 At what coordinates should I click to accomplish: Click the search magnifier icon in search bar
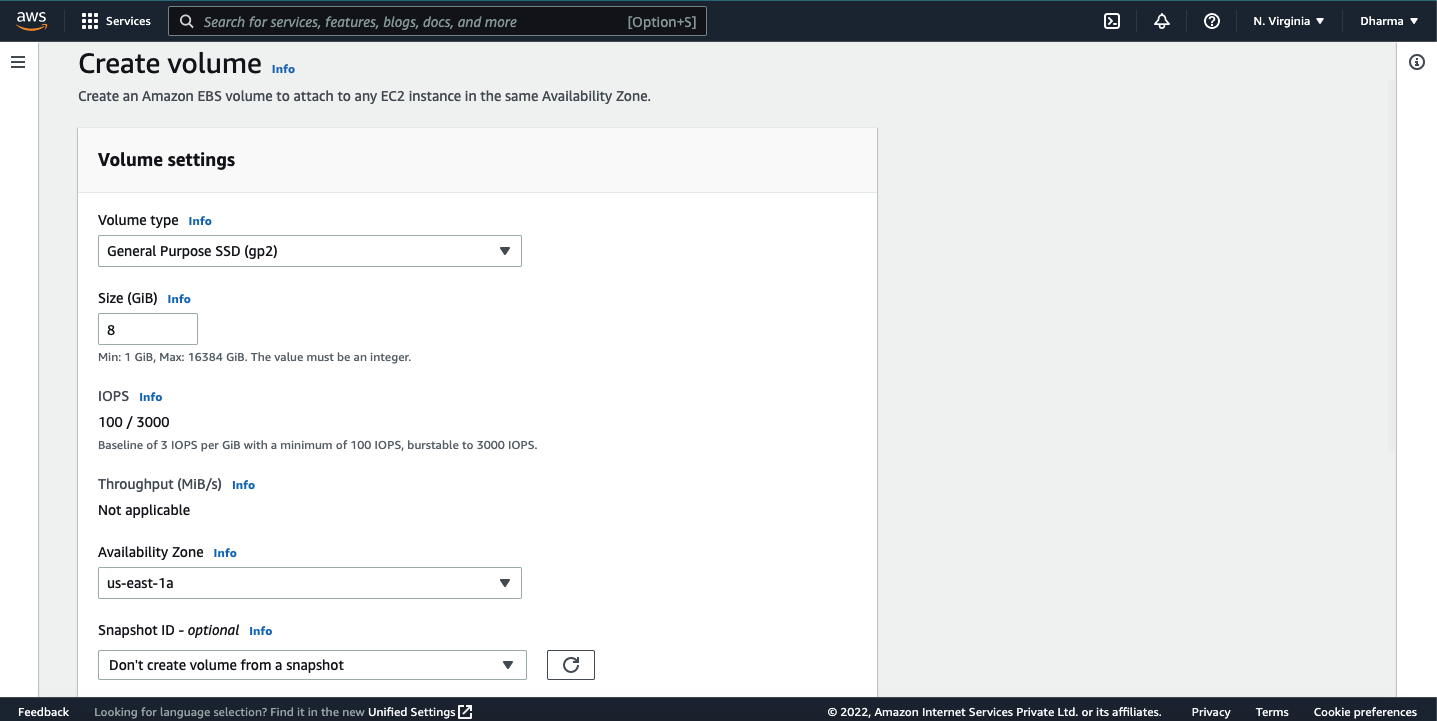click(187, 21)
